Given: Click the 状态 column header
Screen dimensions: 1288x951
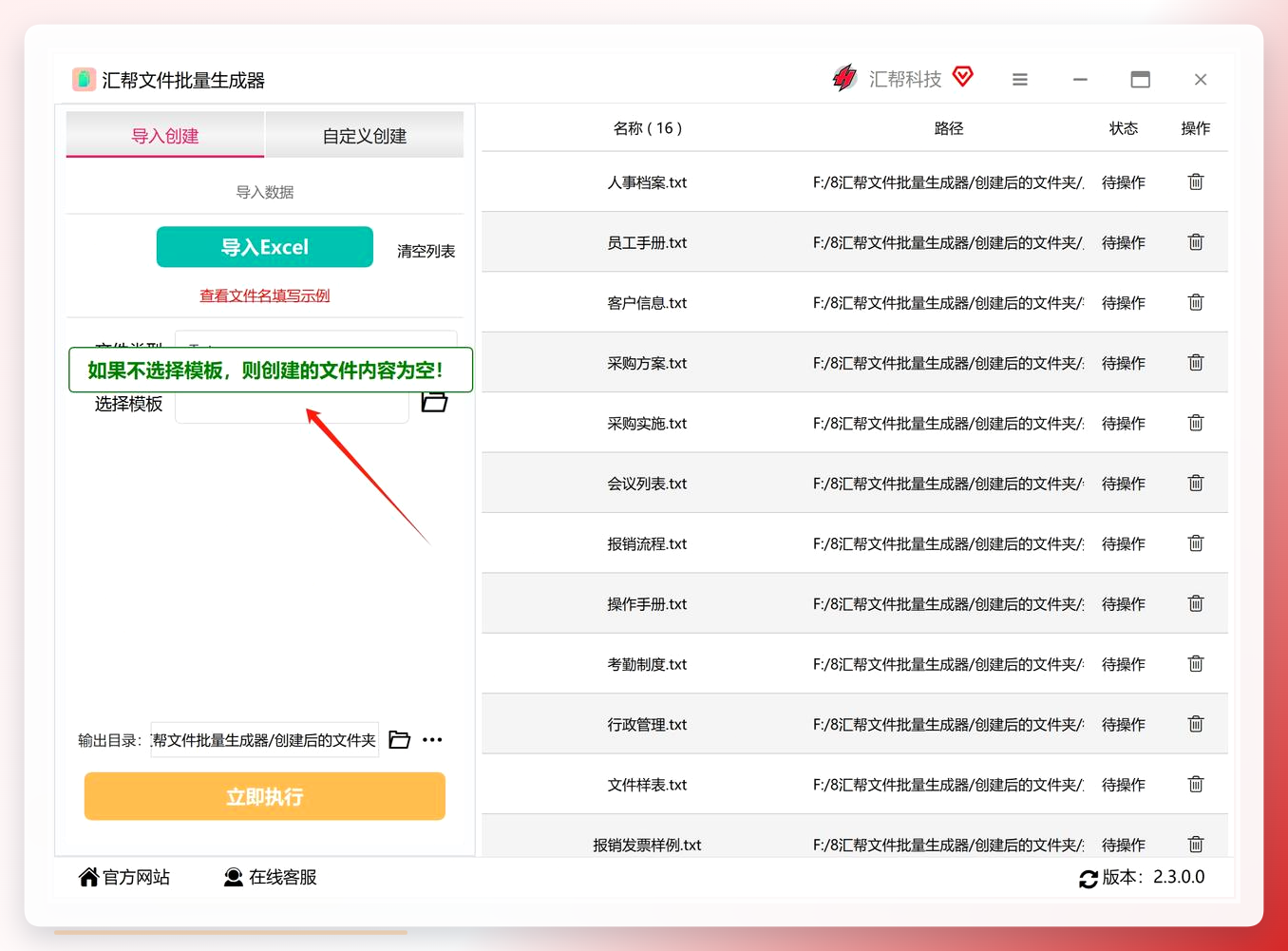Looking at the screenshot, I should (1124, 128).
